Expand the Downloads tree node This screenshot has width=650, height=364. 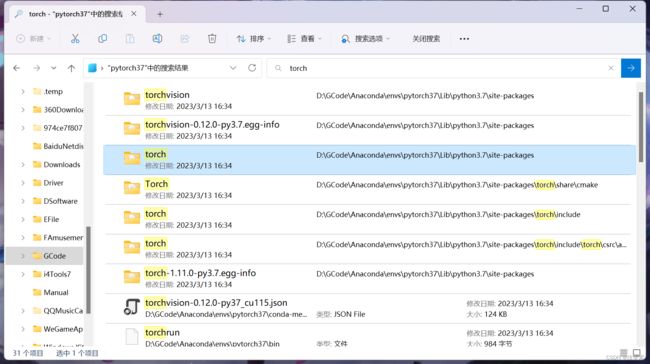(23, 165)
